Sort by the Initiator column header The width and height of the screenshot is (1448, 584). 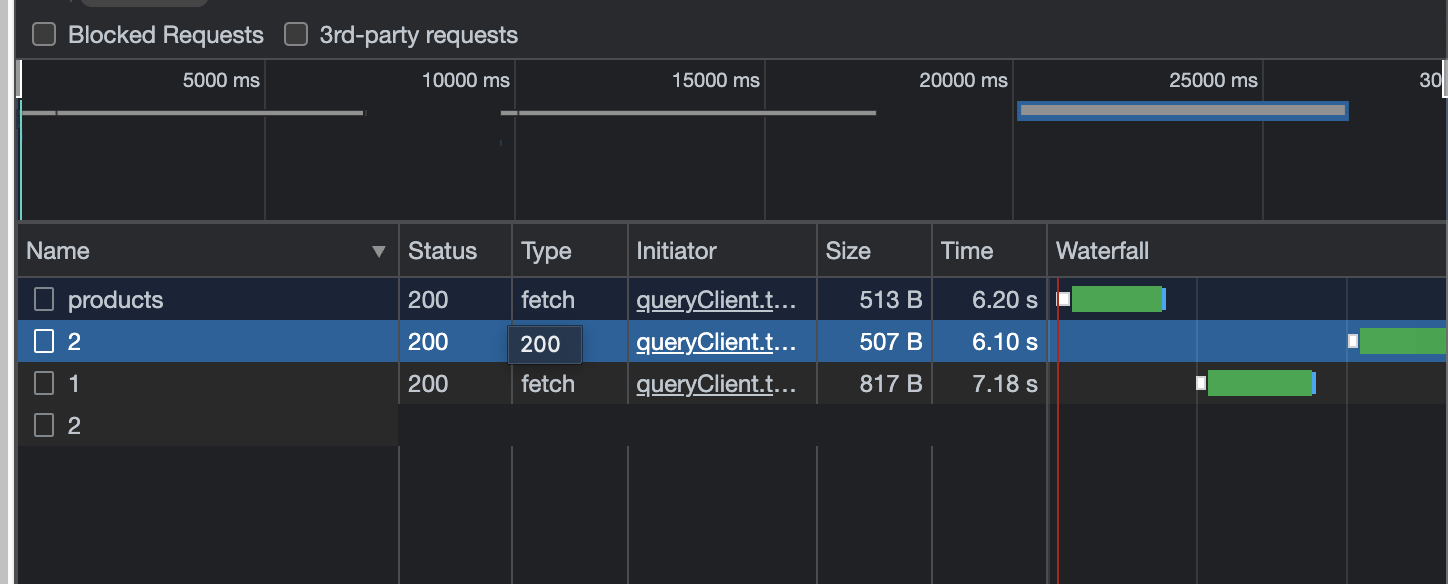click(677, 251)
